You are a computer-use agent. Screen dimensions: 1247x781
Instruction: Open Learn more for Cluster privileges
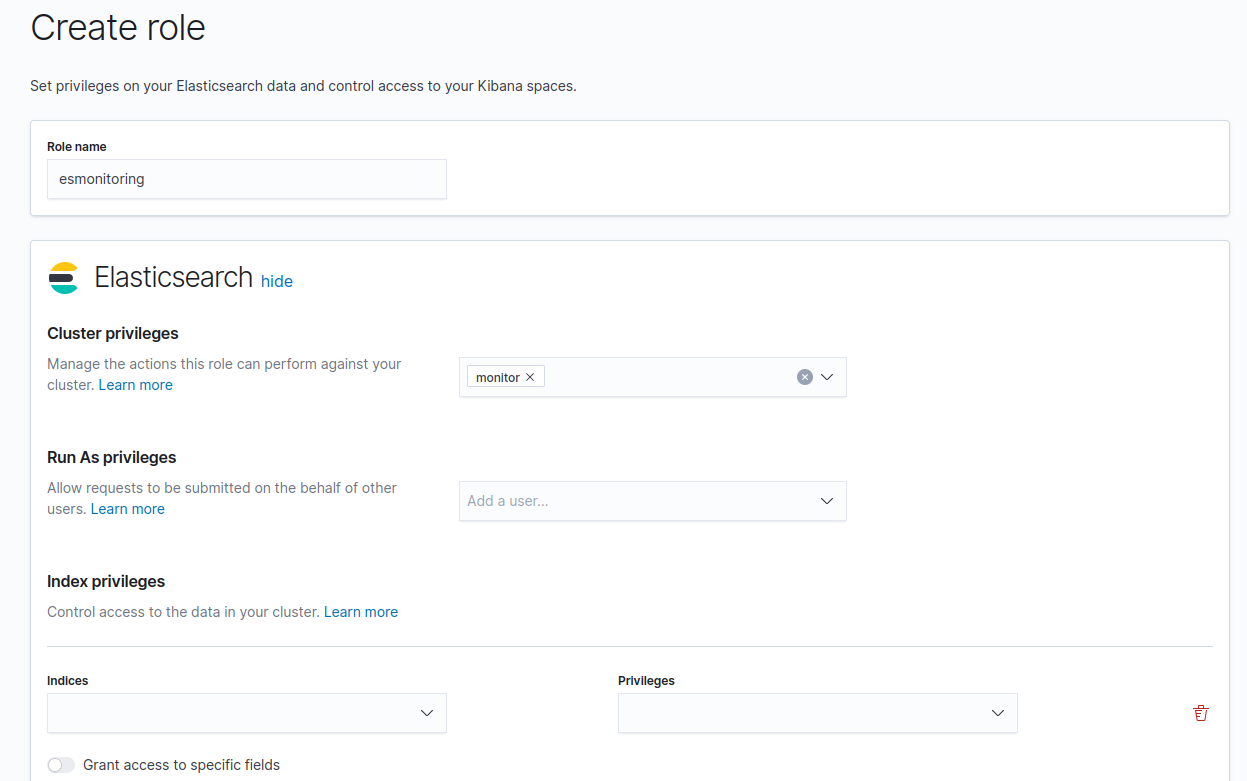(x=135, y=385)
